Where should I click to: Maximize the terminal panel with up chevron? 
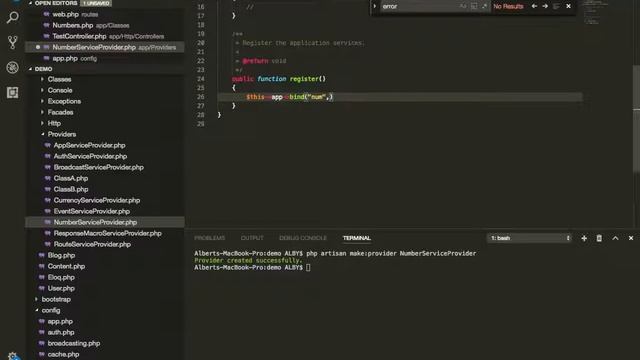point(615,238)
